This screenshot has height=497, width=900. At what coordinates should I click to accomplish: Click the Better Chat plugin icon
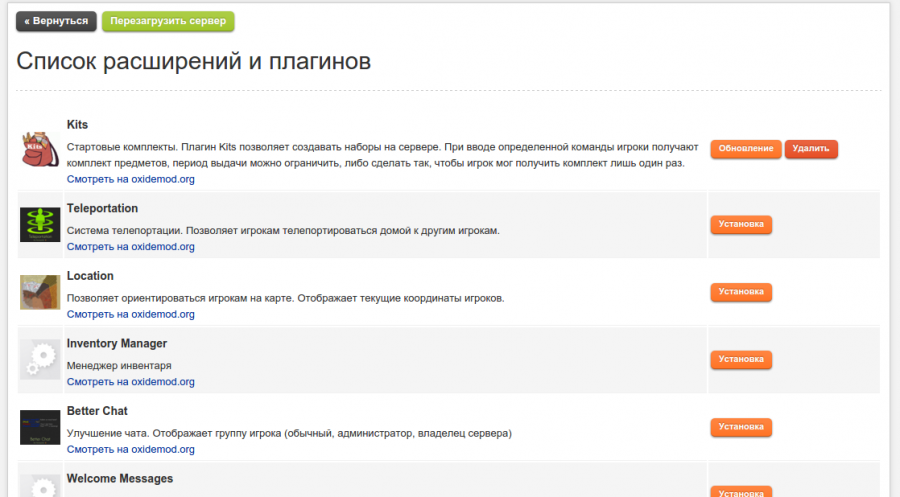[40, 427]
